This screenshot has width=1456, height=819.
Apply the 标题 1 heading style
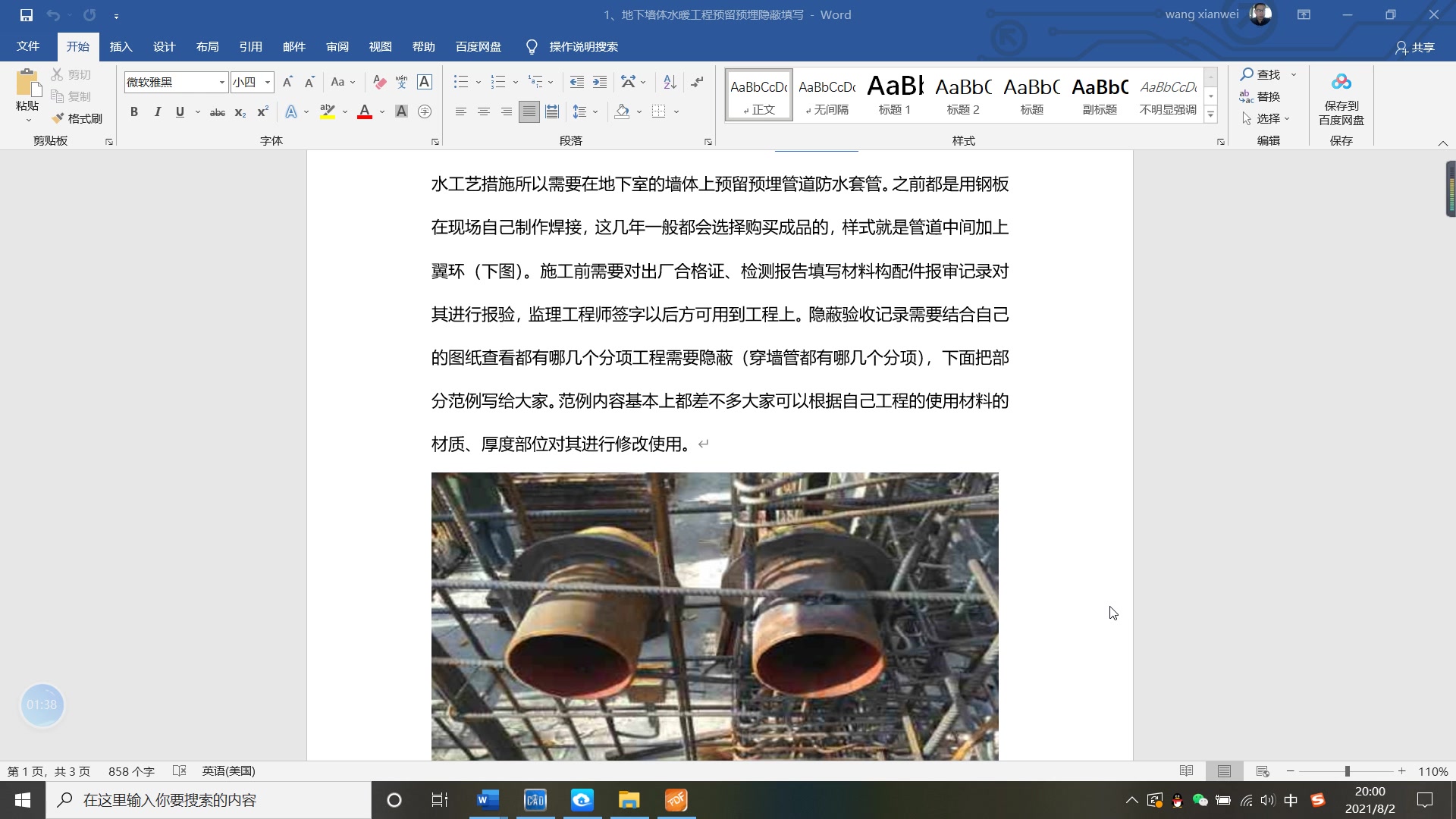click(x=894, y=94)
